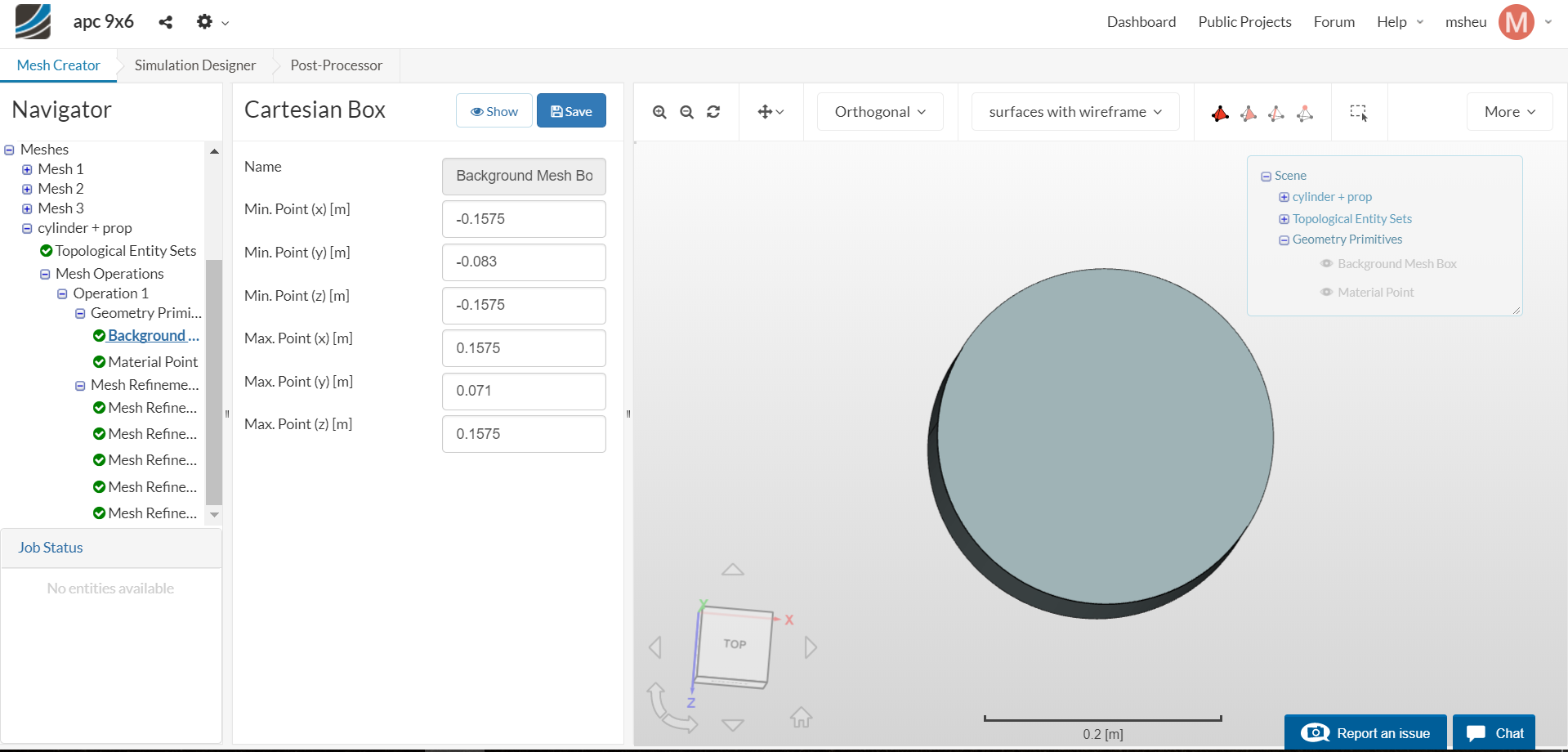1568x752 pixels.
Task: Click the Report an issue button
Action: [x=1365, y=733]
